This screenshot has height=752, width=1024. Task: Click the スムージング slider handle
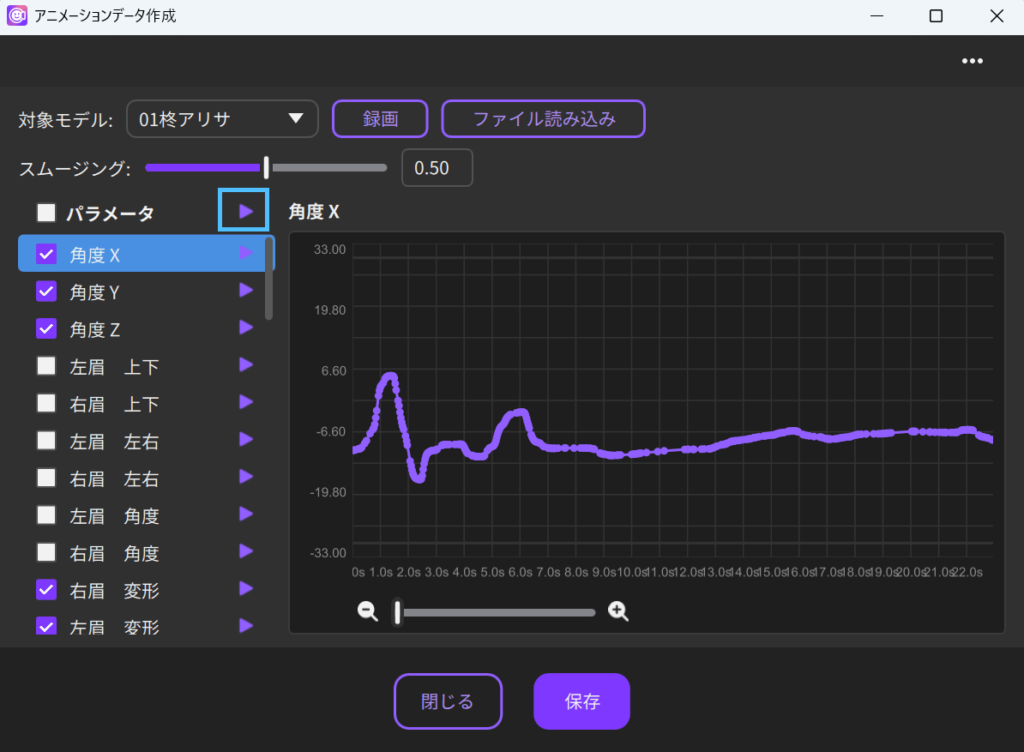coord(266,168)
